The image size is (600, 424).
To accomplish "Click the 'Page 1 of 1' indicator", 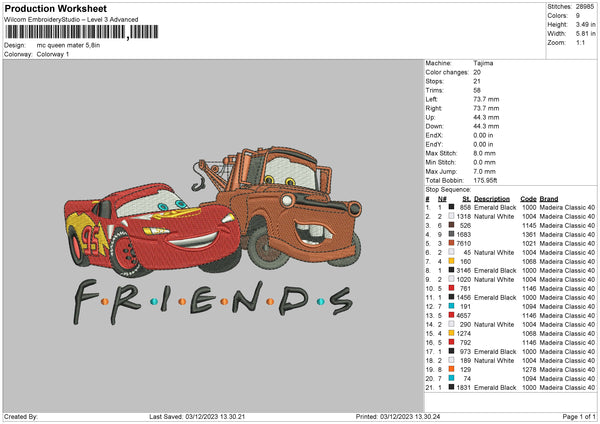I will (579, 416).
